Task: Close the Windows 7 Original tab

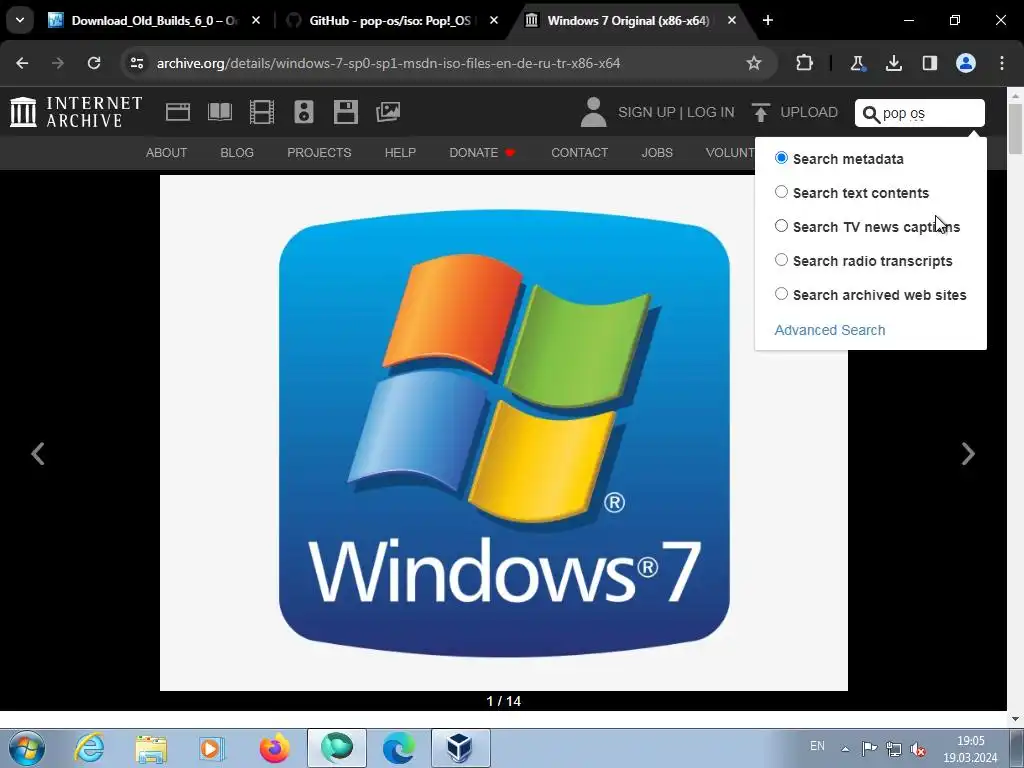Action: 732,20
